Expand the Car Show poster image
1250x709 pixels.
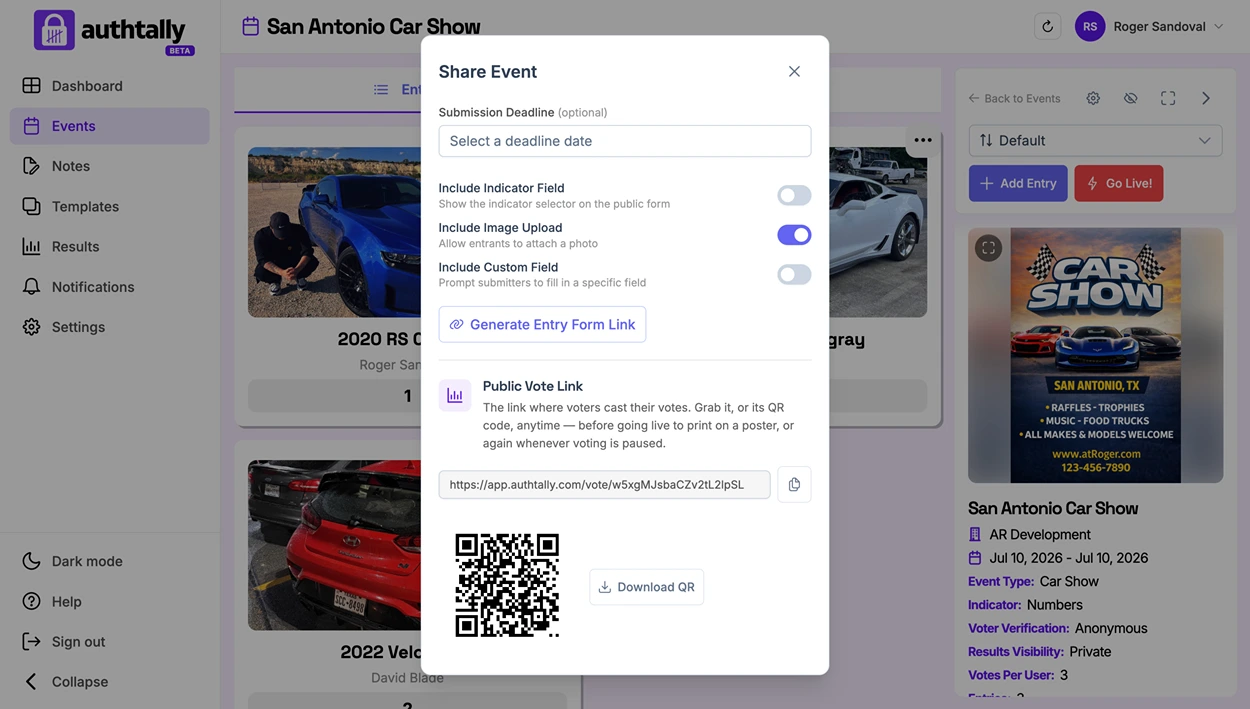tap(988, 248)
